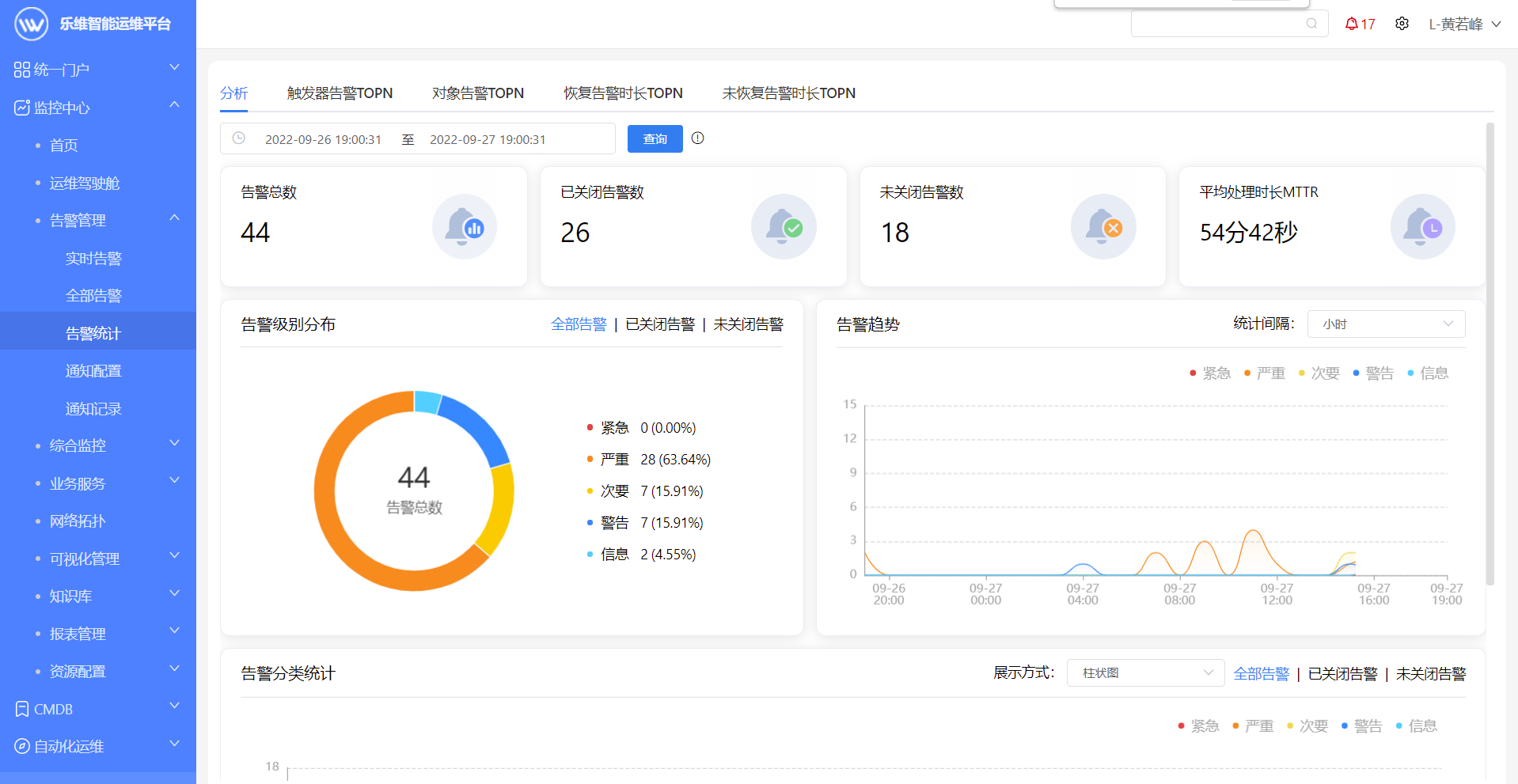Filter level distribution by 全部告警

point(579,324)
